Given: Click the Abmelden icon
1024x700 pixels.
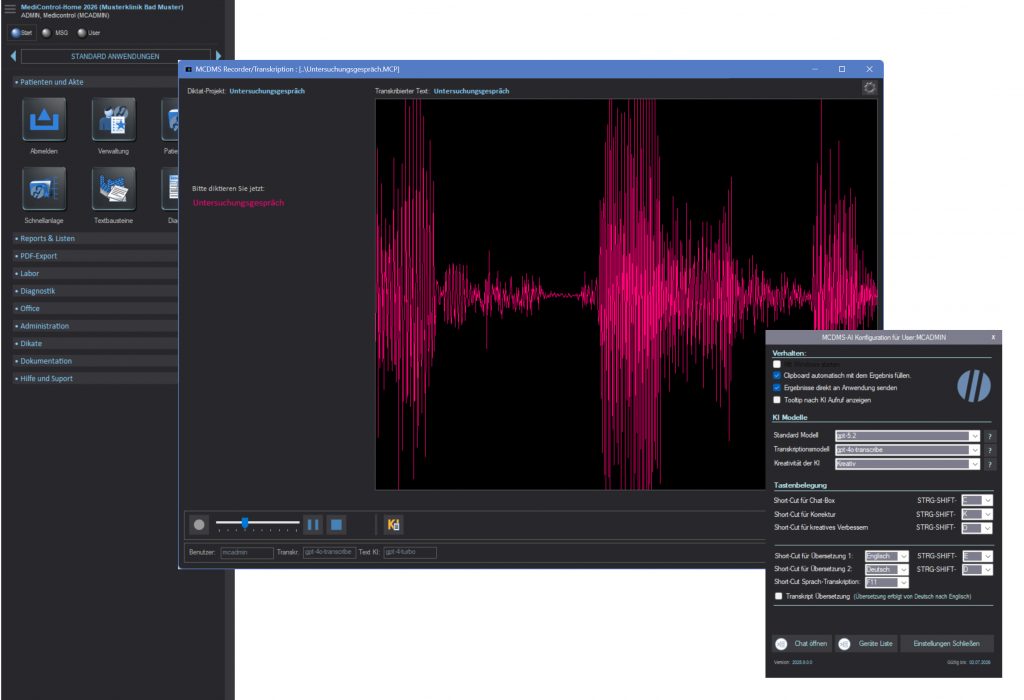Looking at the screenshot, I should click(44, 120).
